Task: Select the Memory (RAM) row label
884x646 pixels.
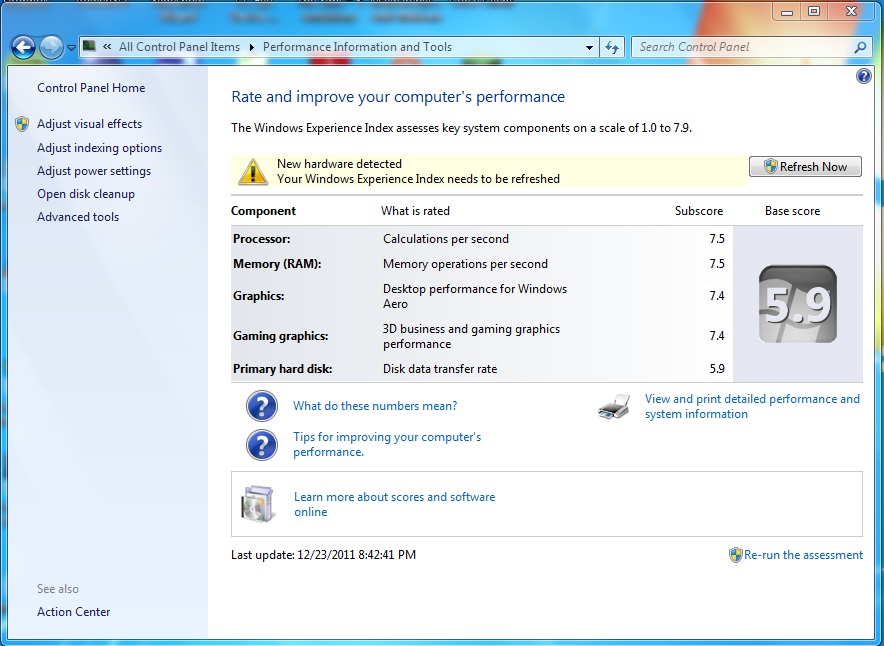Action: point(277,264)
